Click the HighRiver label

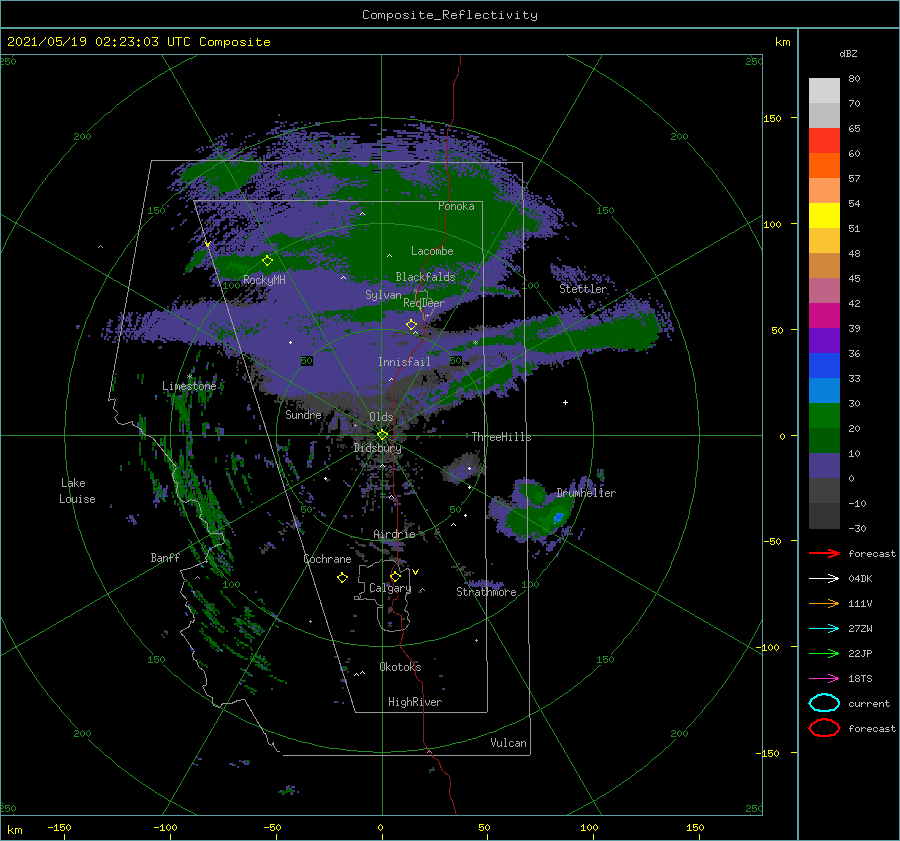pos(415,702)
